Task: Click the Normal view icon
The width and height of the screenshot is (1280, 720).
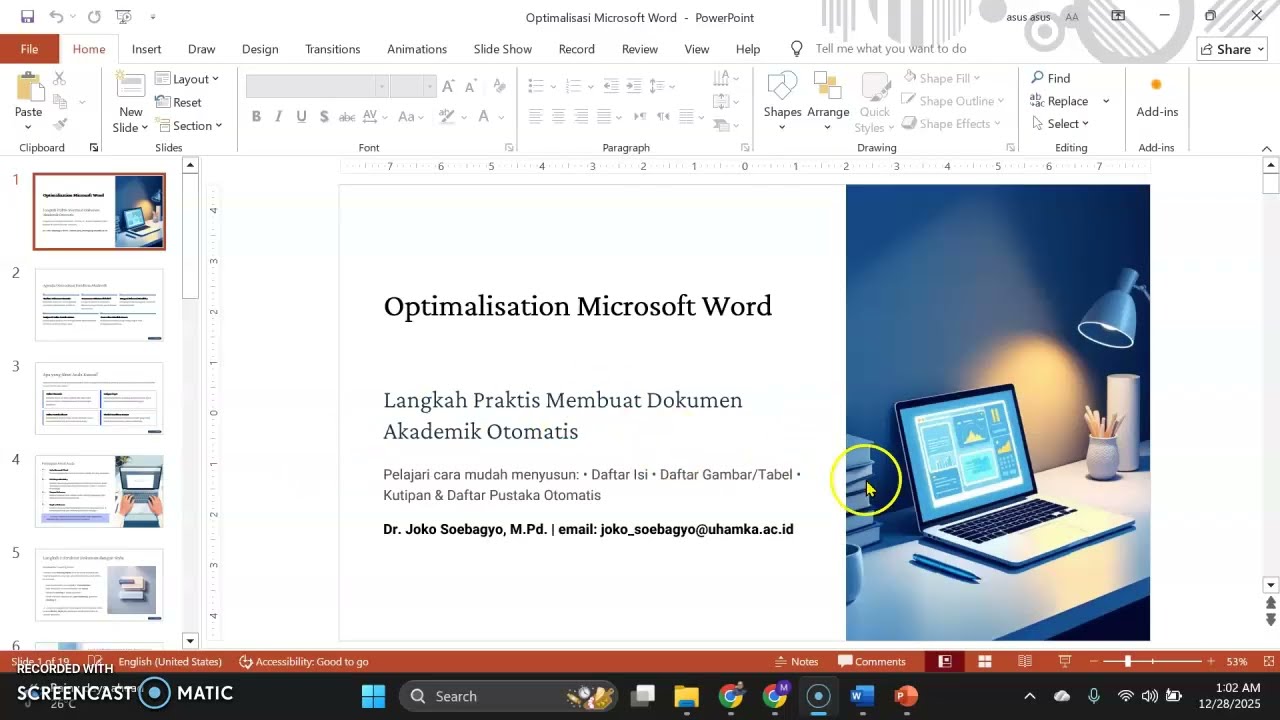Action: (x=945, y=661)
